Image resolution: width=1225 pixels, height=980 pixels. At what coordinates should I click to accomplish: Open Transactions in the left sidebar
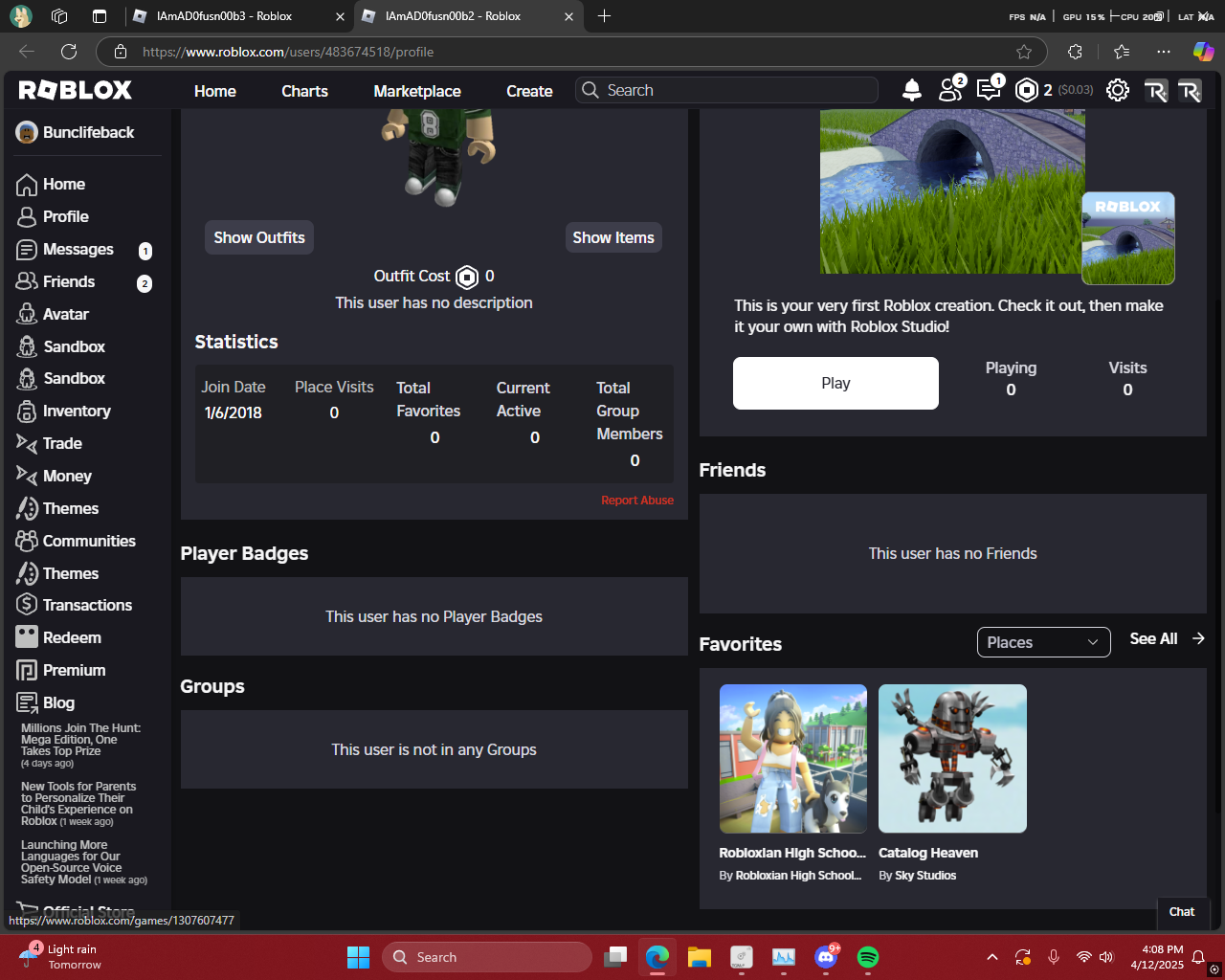(x=88, y=605)
